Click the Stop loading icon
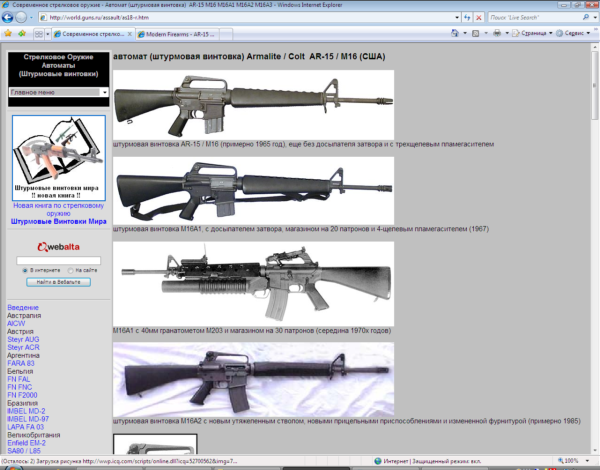This screenshot has height=470, width=600. pyautogui.click(x=478, y=17)
